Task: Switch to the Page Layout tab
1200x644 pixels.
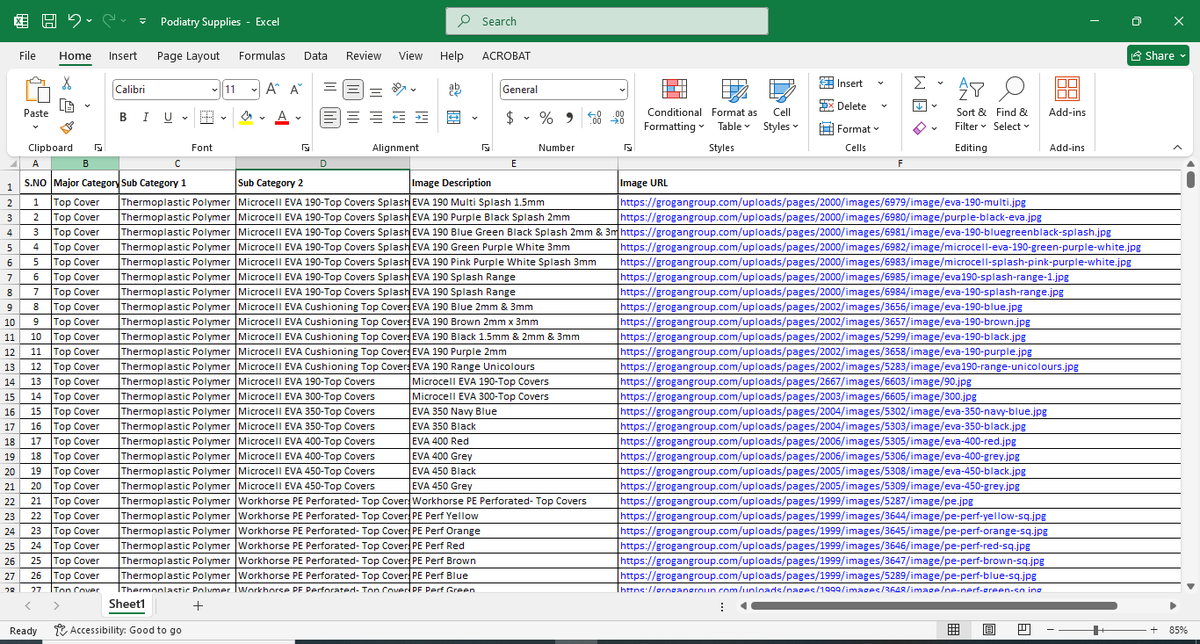Action: click(x=188, y=56)
